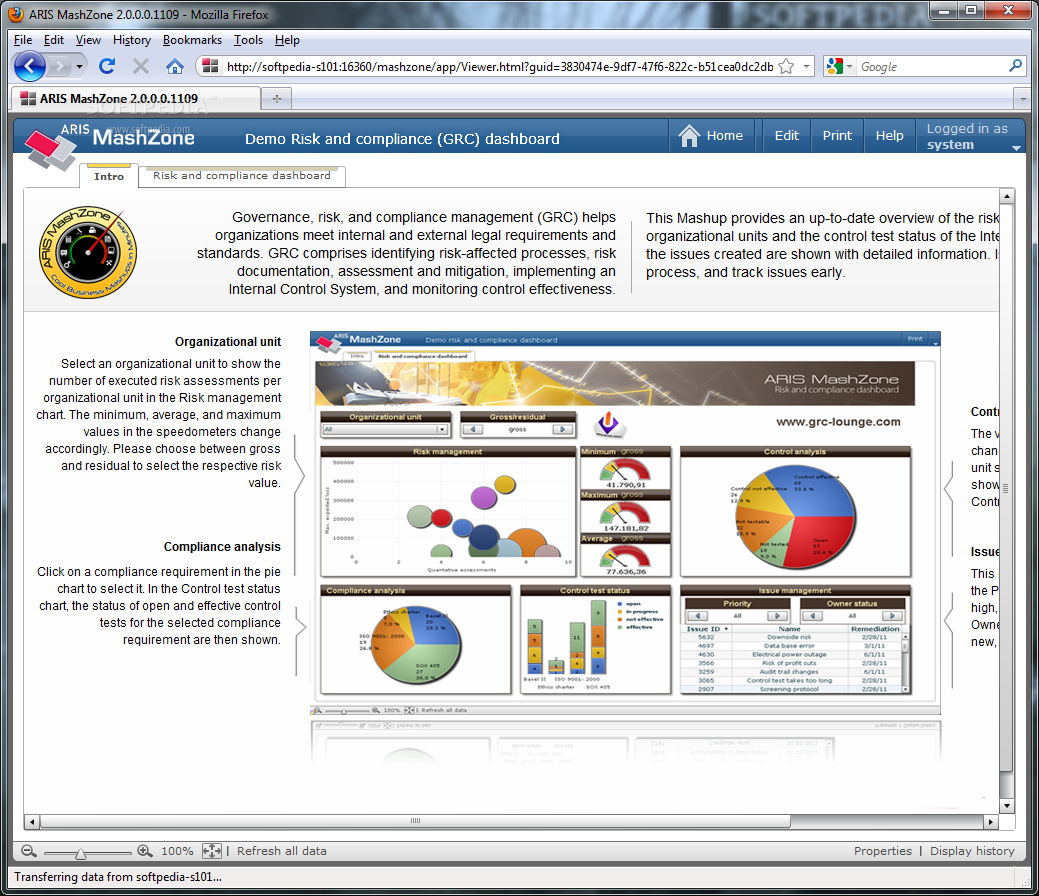Select the Intro tab
Image resolution: width=1039 pixels, height=896 pixels.
click(109, 176)
